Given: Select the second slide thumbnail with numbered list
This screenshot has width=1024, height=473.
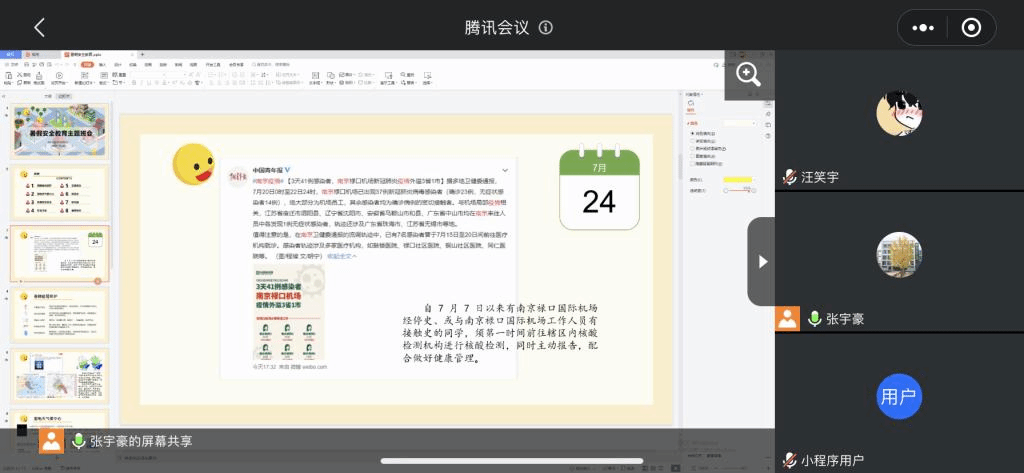Looking at the screenshot, I should (59, 193).
